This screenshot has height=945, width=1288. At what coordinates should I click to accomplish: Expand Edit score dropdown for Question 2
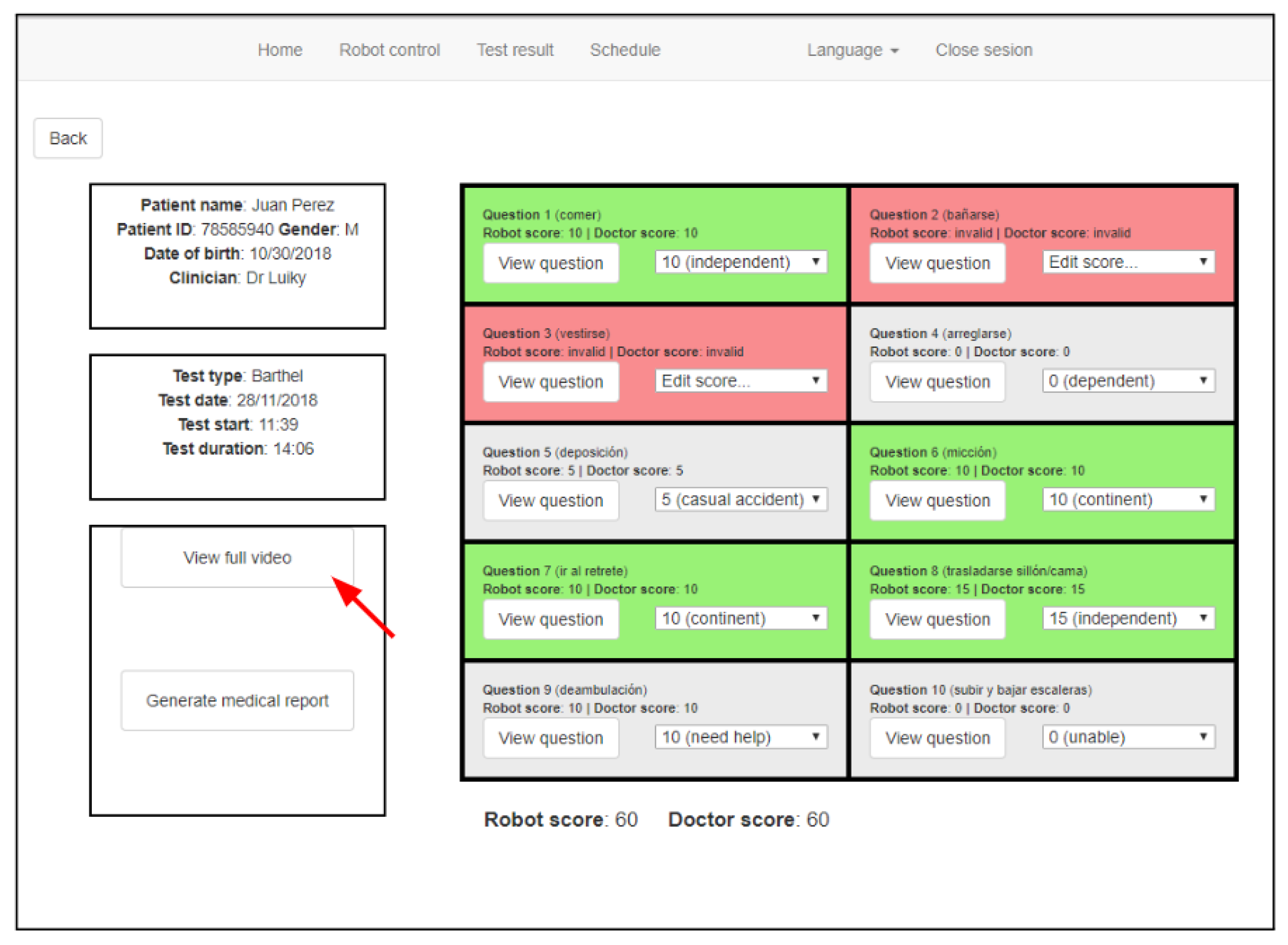click(1128, 262)
